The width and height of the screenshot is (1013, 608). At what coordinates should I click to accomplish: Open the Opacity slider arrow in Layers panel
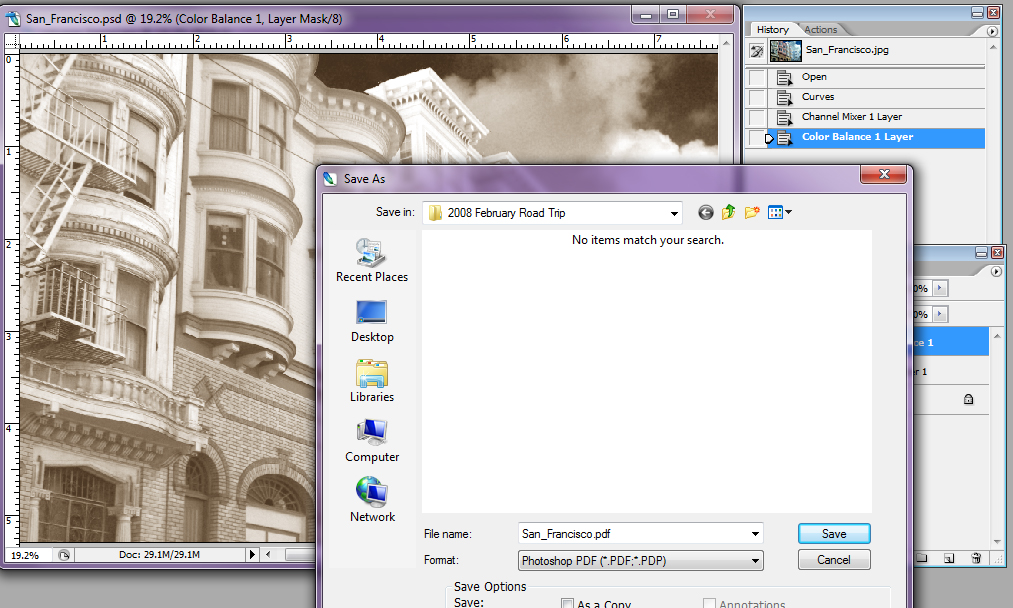(941, 288)
